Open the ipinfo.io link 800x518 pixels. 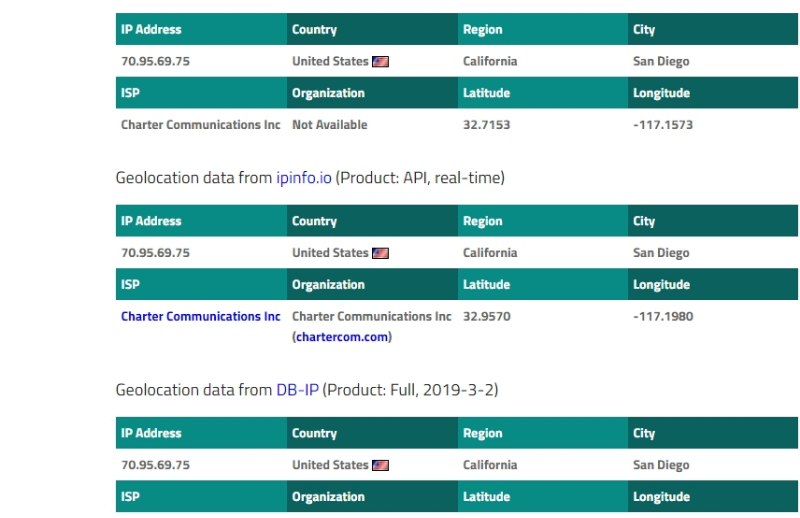304,178
